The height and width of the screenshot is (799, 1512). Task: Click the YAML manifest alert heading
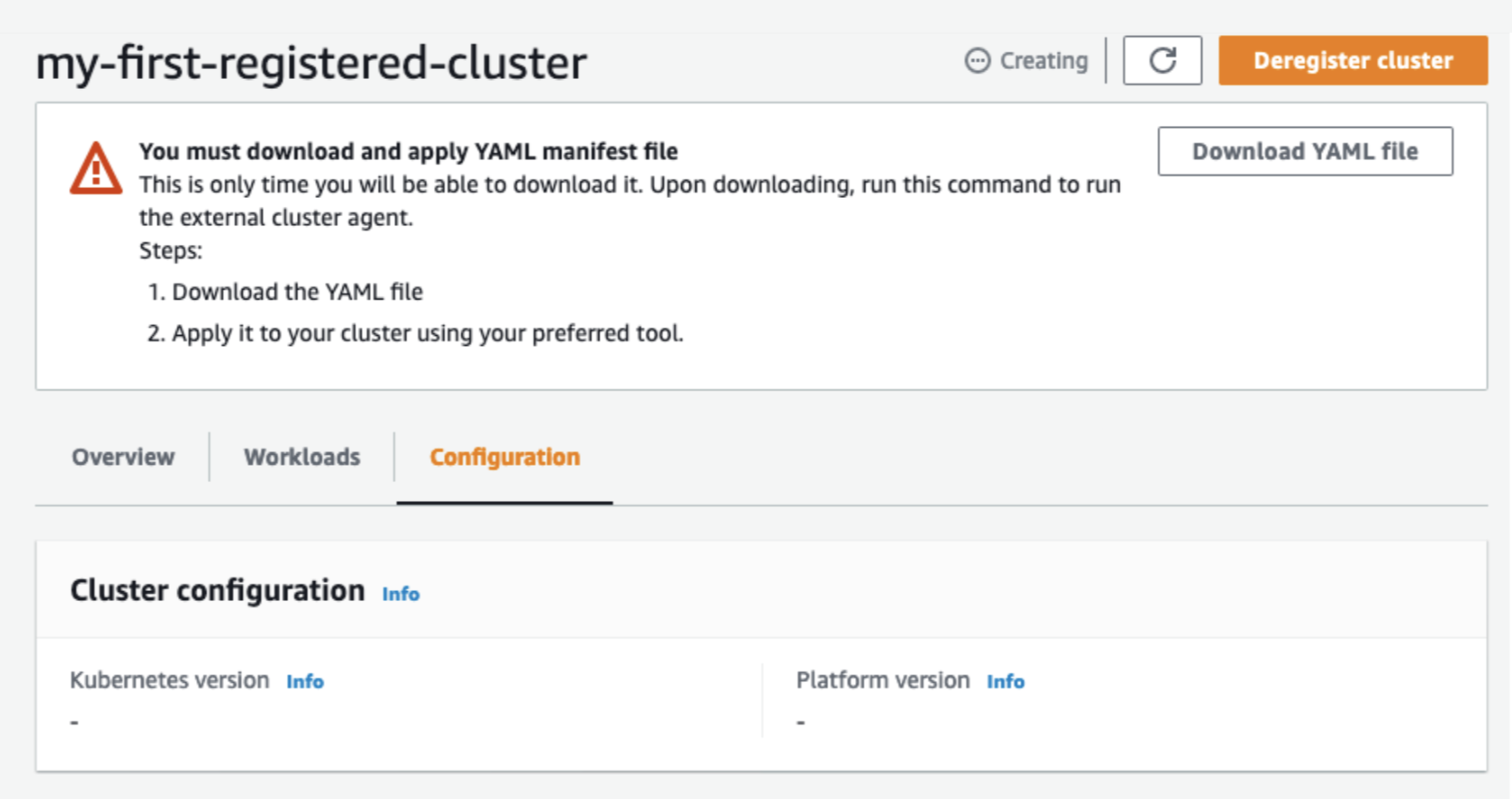(408, 151)
